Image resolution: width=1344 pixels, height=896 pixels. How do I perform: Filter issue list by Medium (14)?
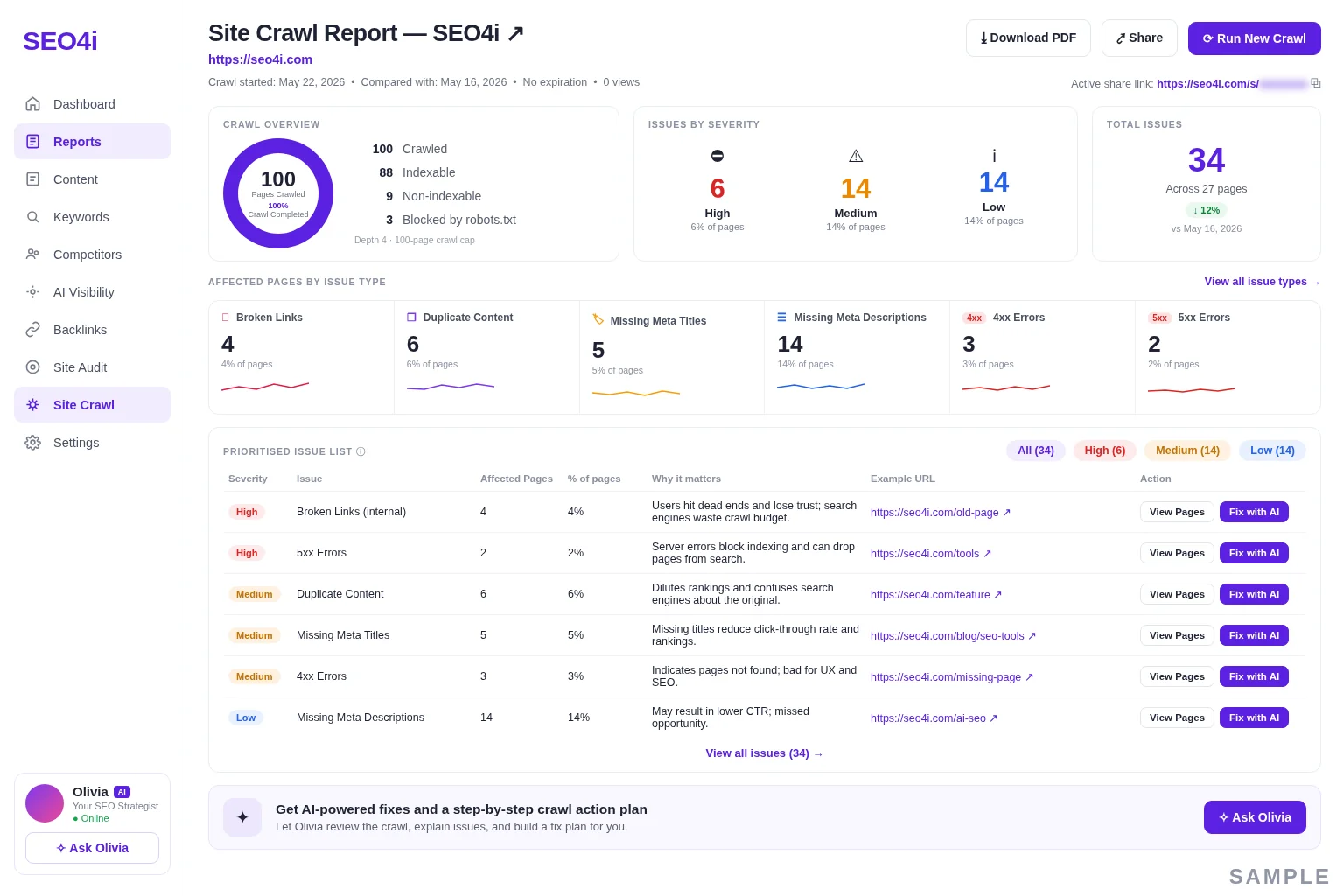pos(1187,451)
